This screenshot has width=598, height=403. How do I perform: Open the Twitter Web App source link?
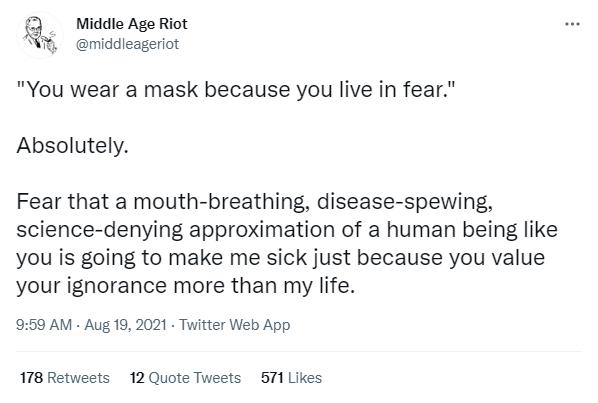235,325
